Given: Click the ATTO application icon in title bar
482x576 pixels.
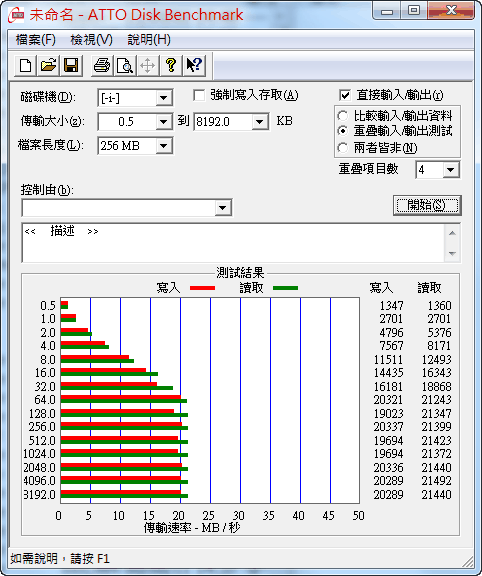Looking at the screenshot, I should (x=16, y=15).
